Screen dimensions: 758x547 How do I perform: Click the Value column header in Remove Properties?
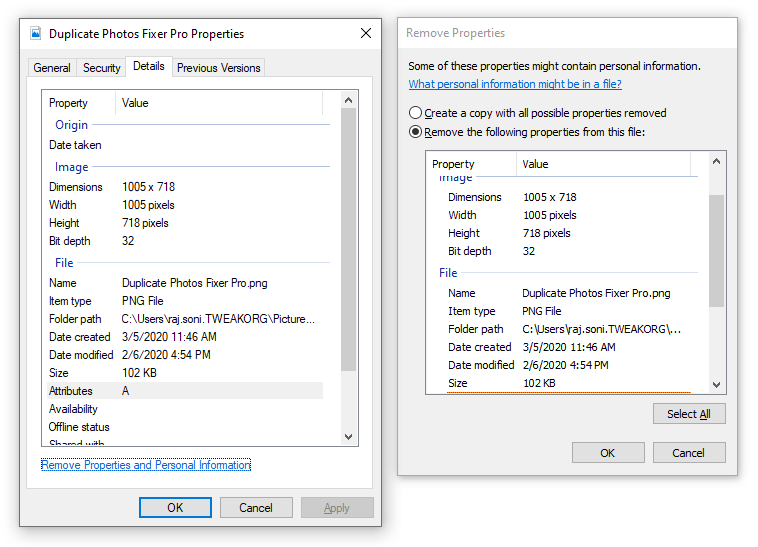click(604, 164)
